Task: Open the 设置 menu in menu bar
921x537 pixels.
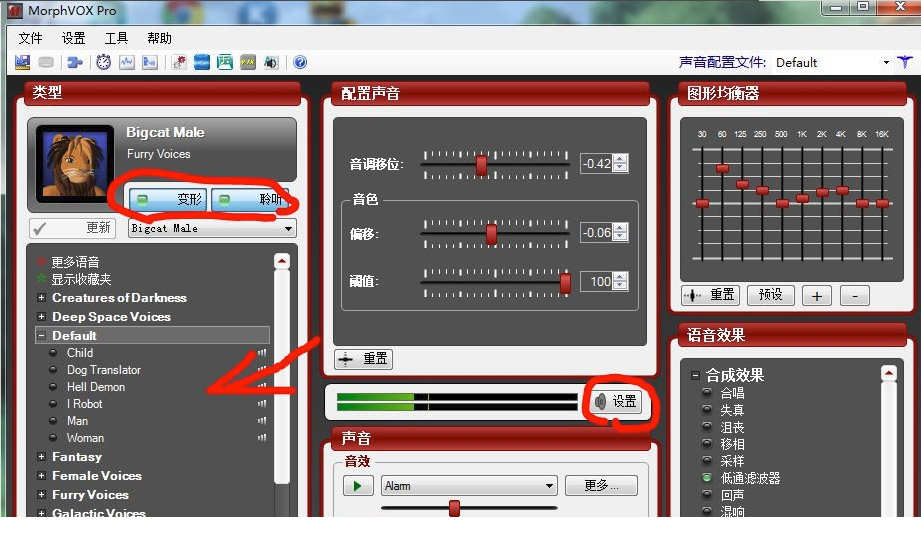Action: 73,38
